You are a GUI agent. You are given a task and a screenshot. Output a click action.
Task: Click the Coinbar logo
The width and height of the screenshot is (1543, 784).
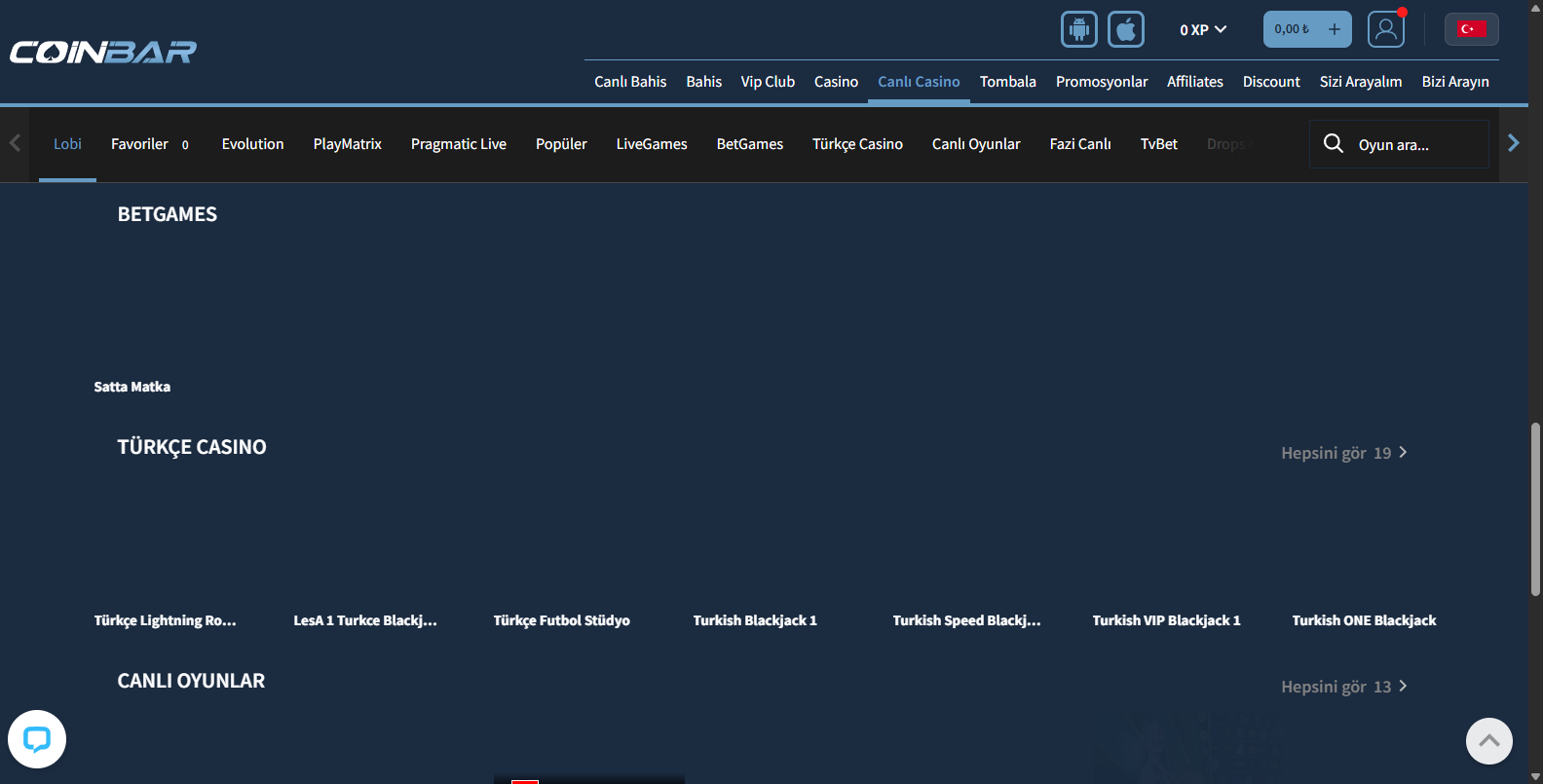point(103,52)
